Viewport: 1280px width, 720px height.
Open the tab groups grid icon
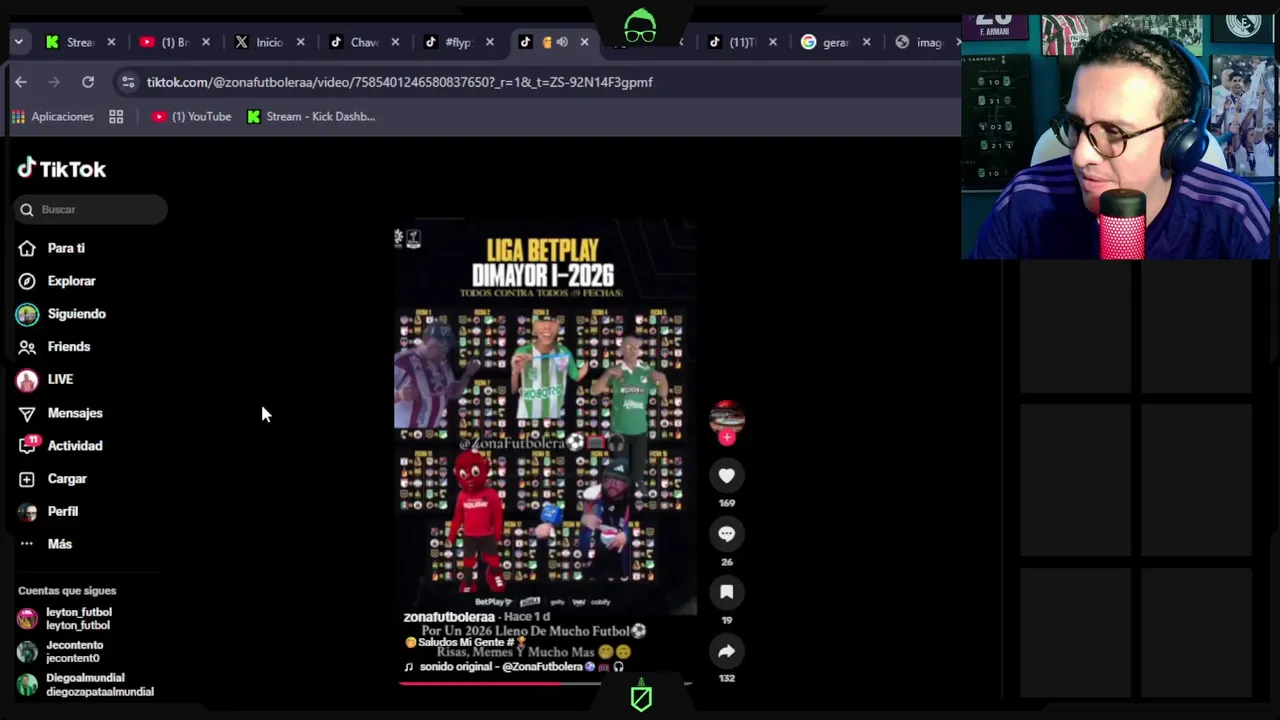click(116, 117)
